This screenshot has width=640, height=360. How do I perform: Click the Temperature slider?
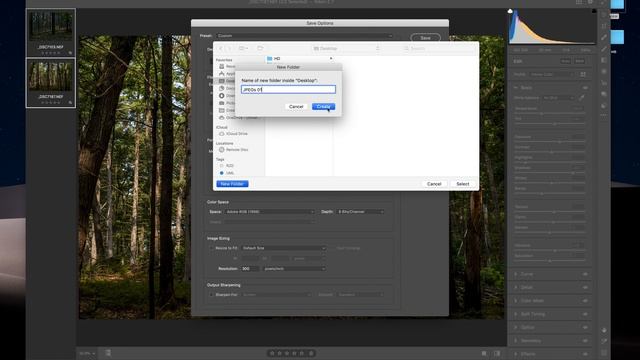coord(549,113)
